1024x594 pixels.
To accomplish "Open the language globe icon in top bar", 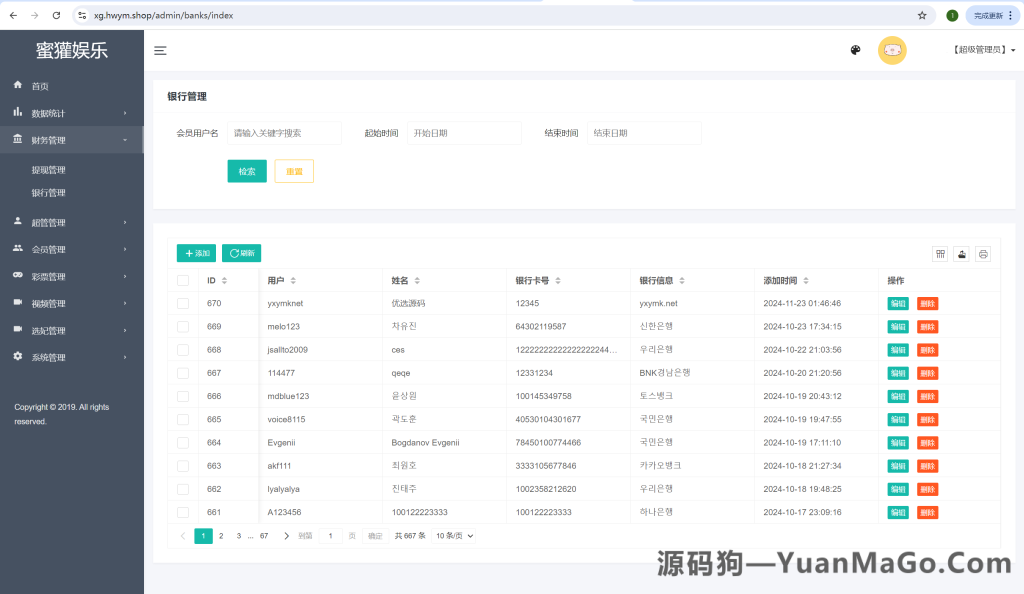I will click(855, 50).
